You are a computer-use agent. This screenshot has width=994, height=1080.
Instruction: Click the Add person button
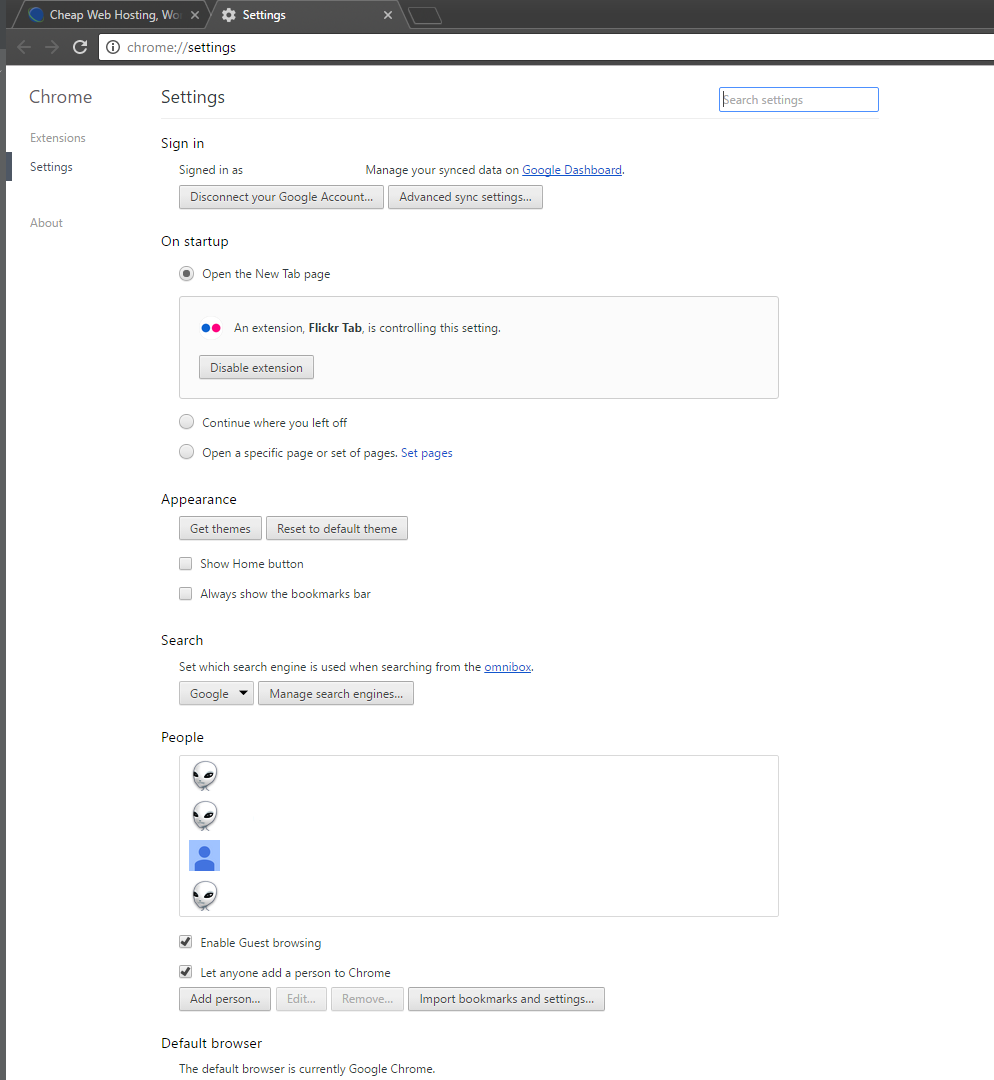point(225,999)
